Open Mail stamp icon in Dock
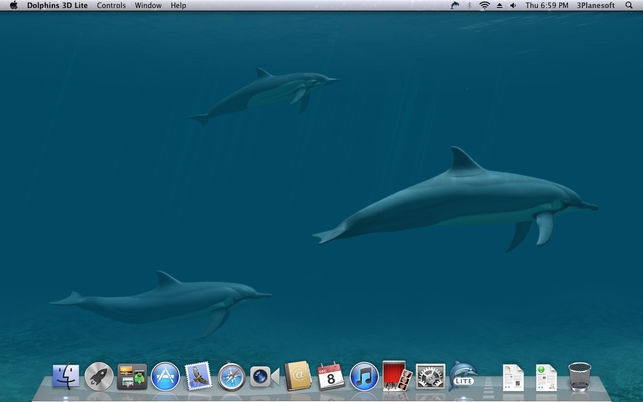Viewport: 643px width, 402px height. (198, 375)
